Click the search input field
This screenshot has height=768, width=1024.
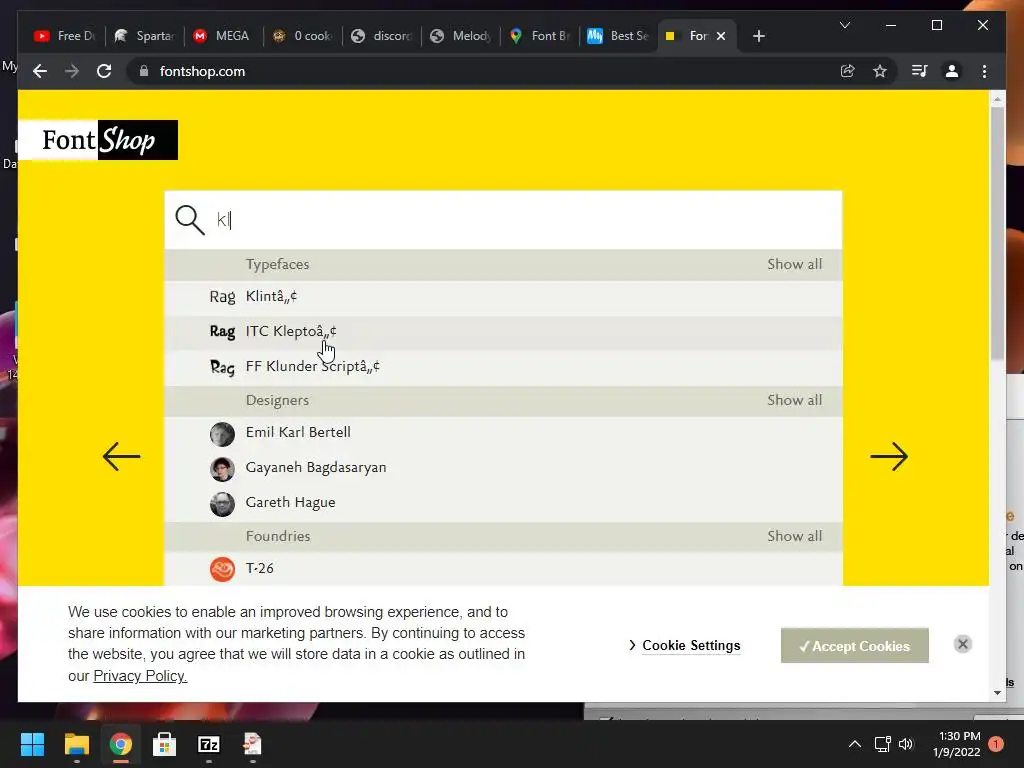pos(503,220)
